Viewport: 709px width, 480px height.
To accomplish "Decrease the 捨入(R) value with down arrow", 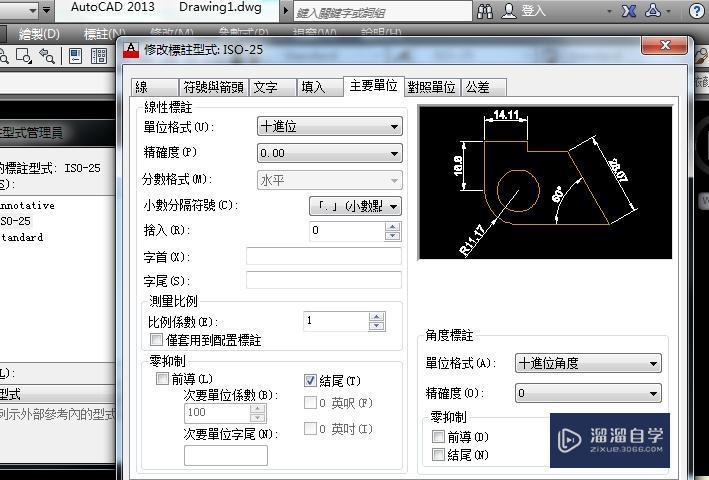I will pyautogui.click(x=392, y=236).
